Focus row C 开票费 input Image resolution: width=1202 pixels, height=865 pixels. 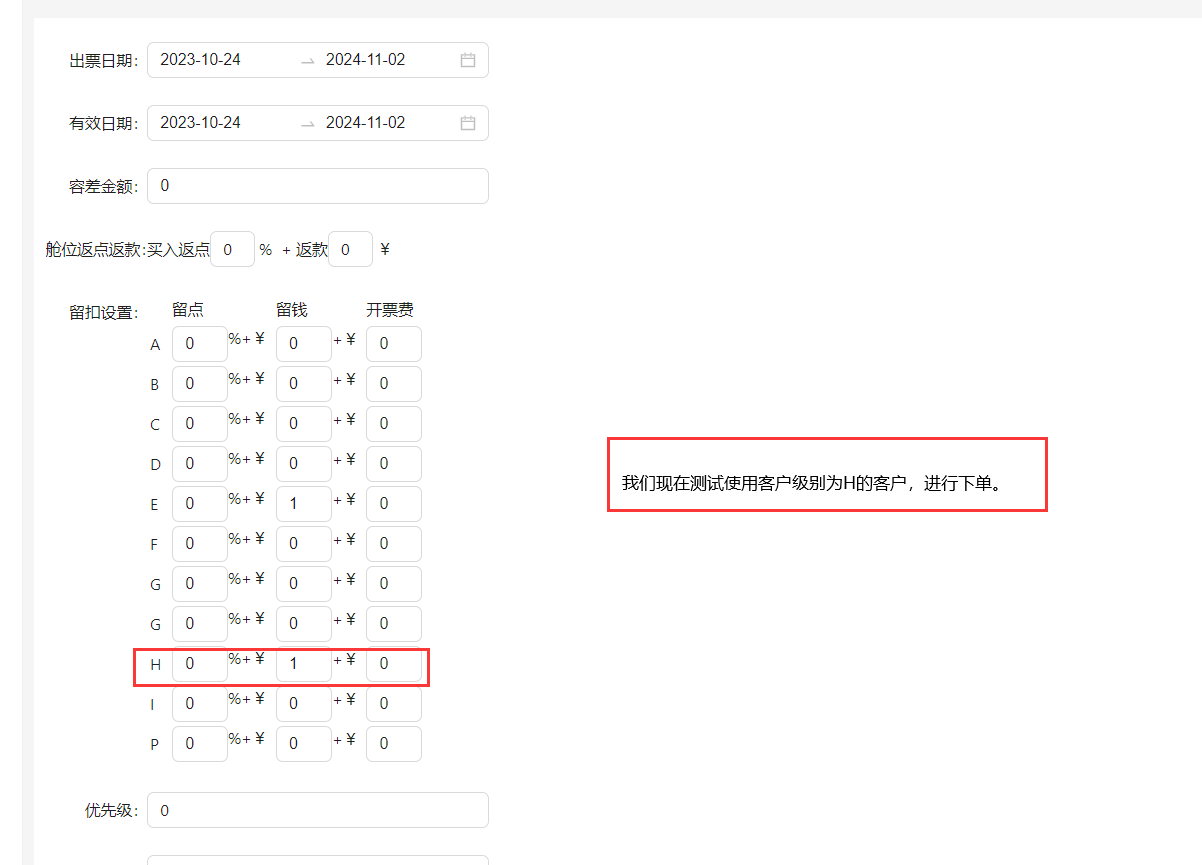pyautogui.click(x=394, y=424)
